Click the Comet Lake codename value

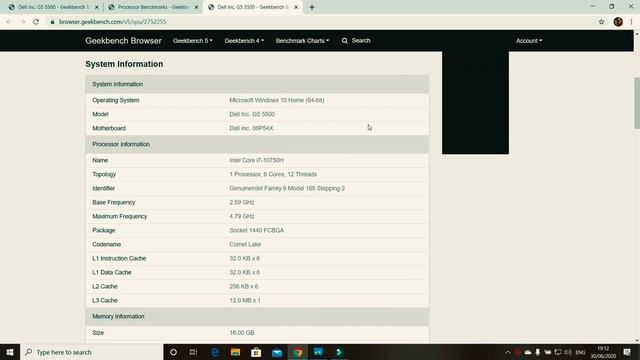pos(245,244)
